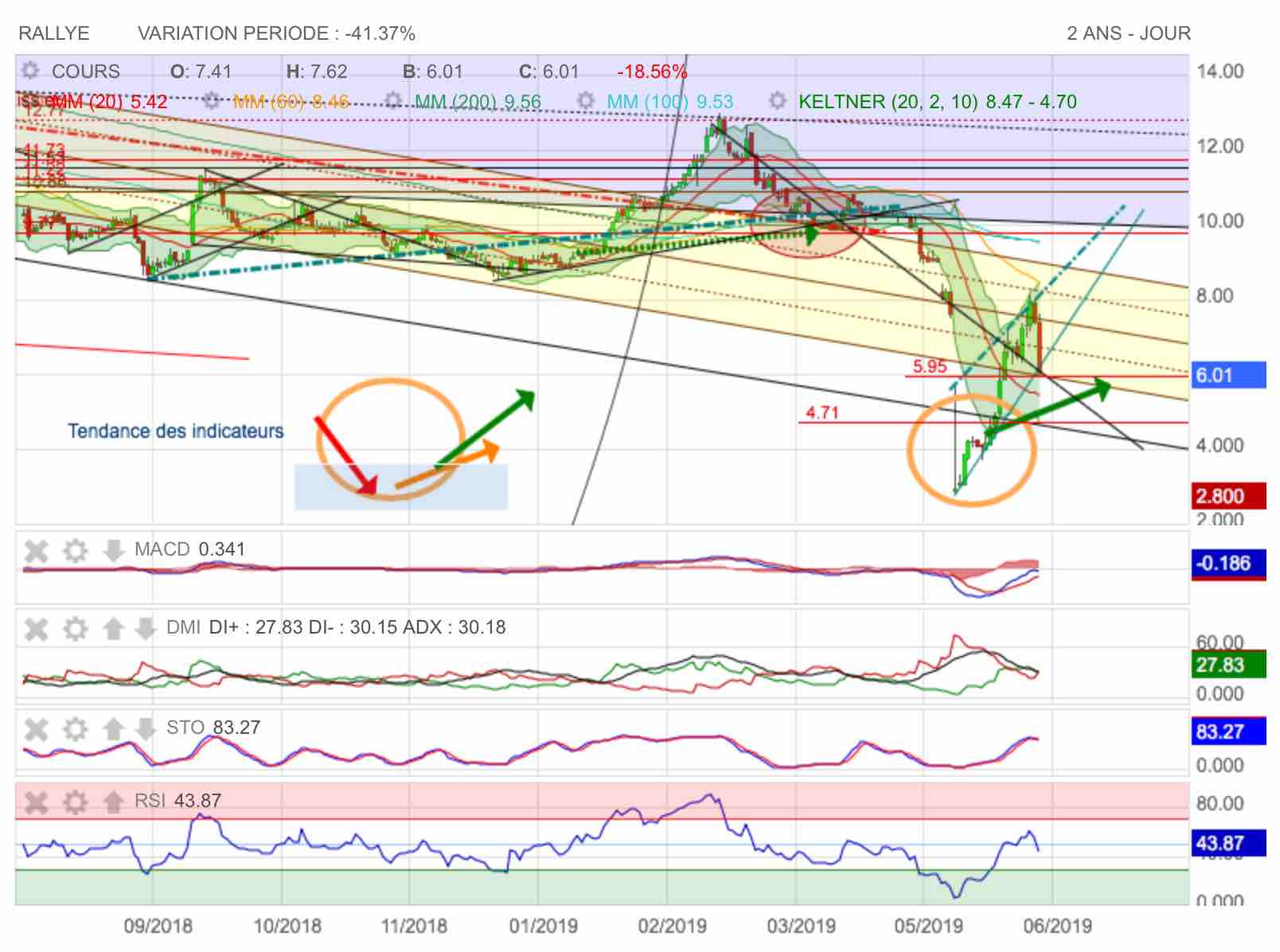Screen dimensions: 1280x952
Task: Click the 8.00 price axis label
Action: tap(1215, 295)
